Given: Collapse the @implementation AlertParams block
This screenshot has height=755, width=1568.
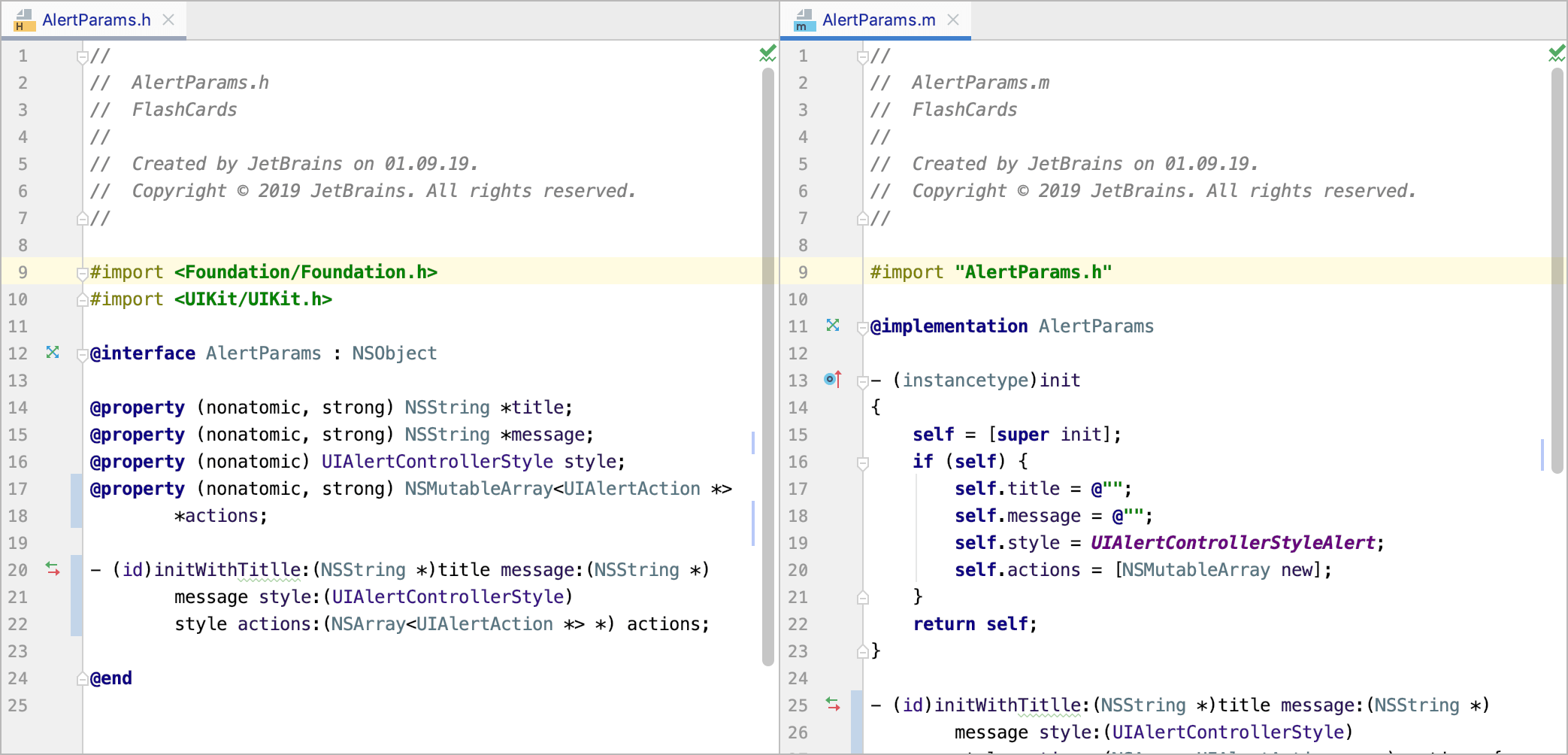Looking at the screenshot, I should point(863,328).
